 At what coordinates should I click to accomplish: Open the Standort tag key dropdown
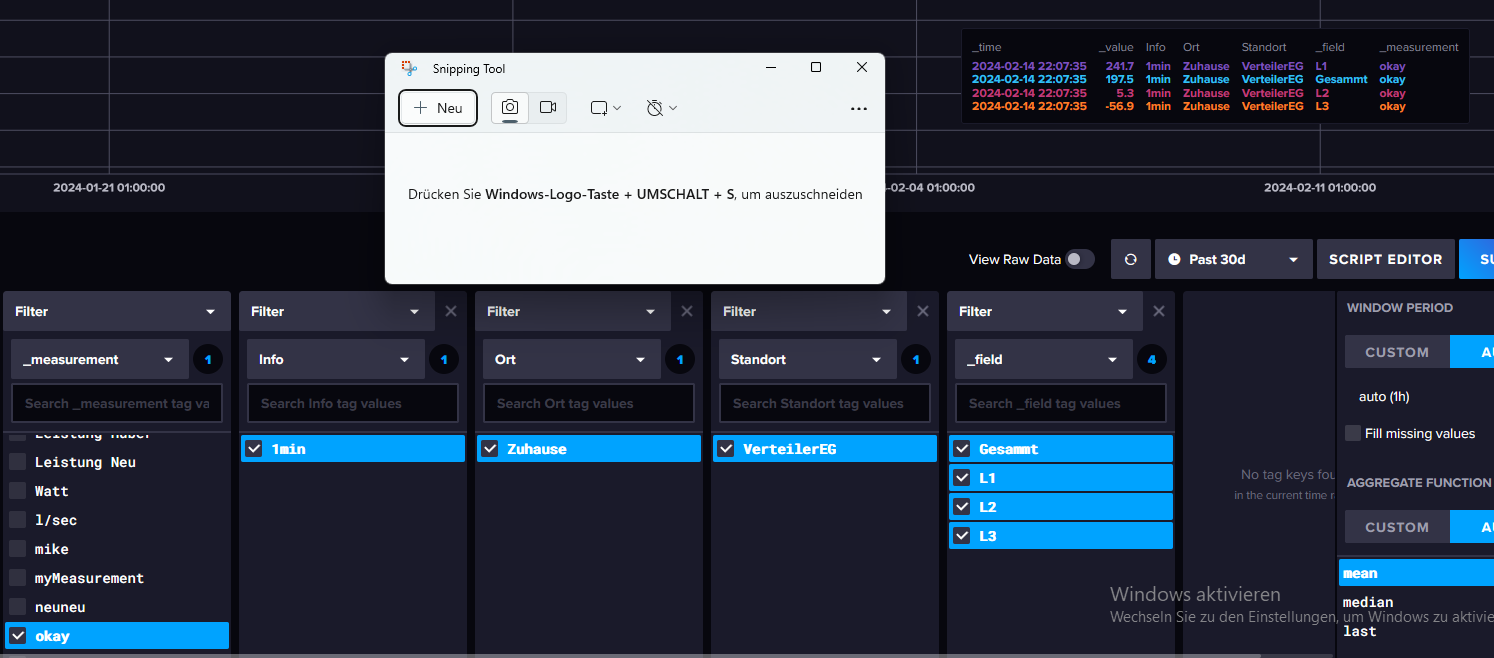807,359
